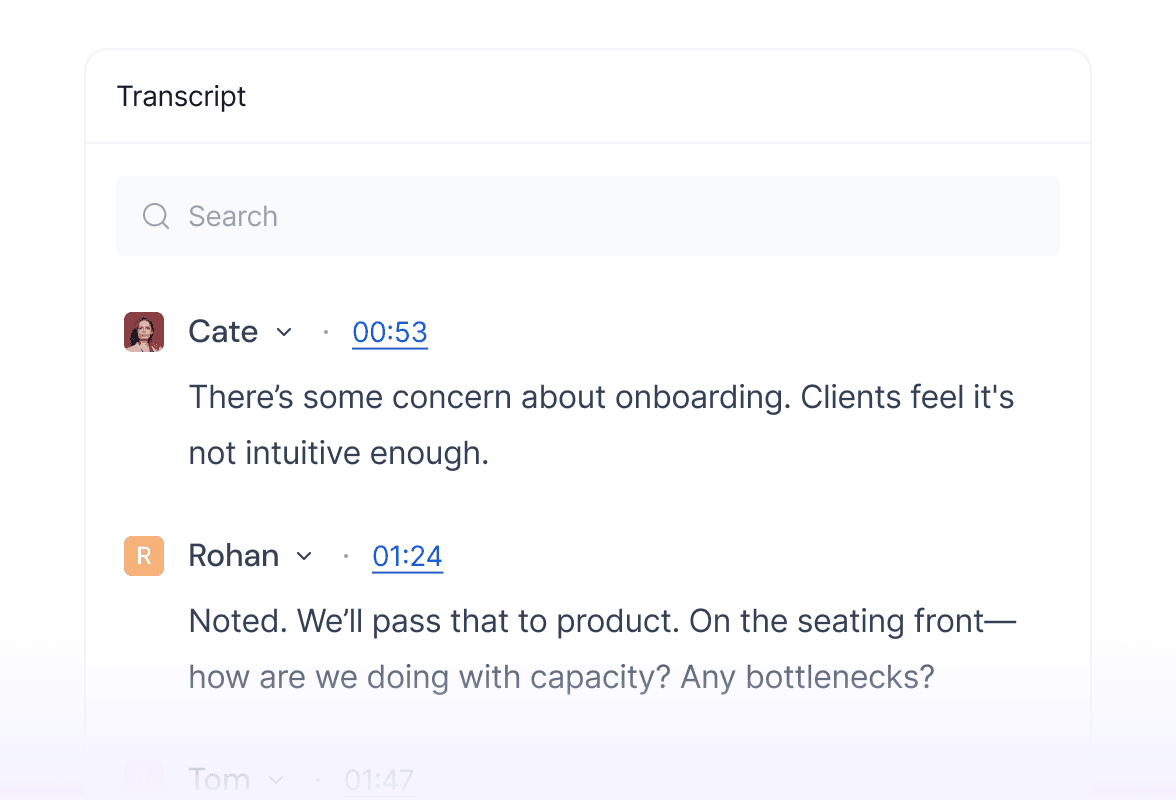
Task: Expand the chevron dropdown beside Tom
Action: [277, 779]
